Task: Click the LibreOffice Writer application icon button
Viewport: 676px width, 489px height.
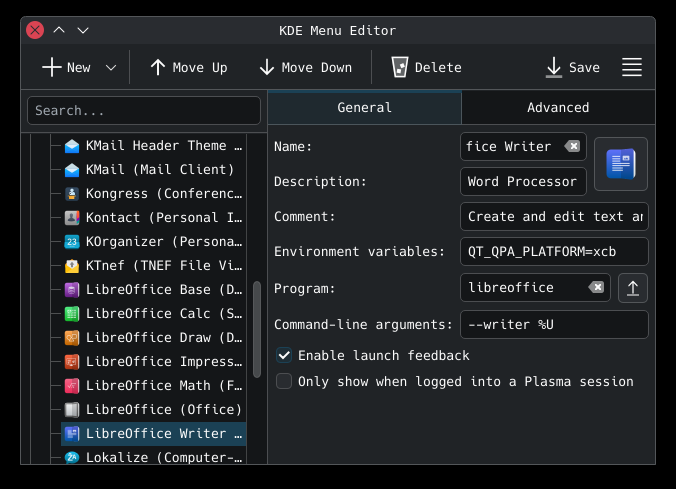Action: [620, 164]
